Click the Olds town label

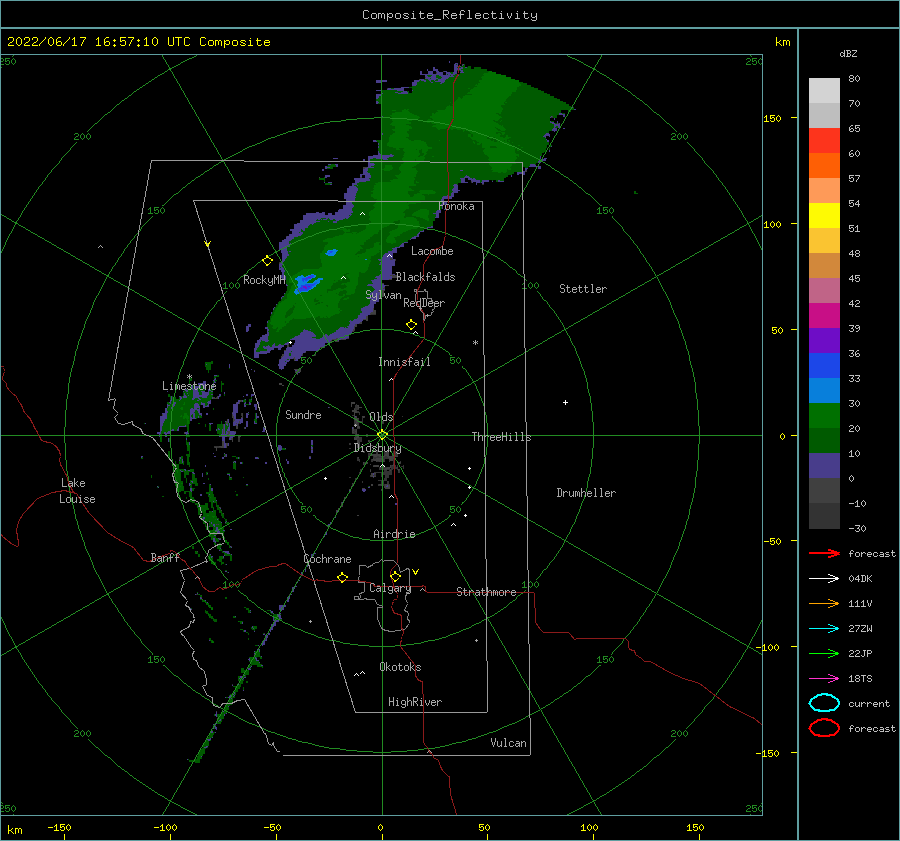(x=381, y=417)
